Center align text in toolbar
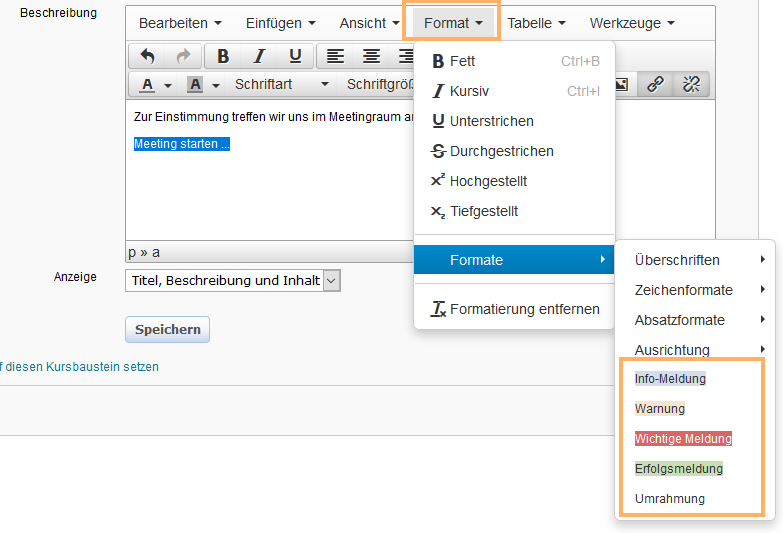This screenshot has width=783, height=533. click(371, 56)
